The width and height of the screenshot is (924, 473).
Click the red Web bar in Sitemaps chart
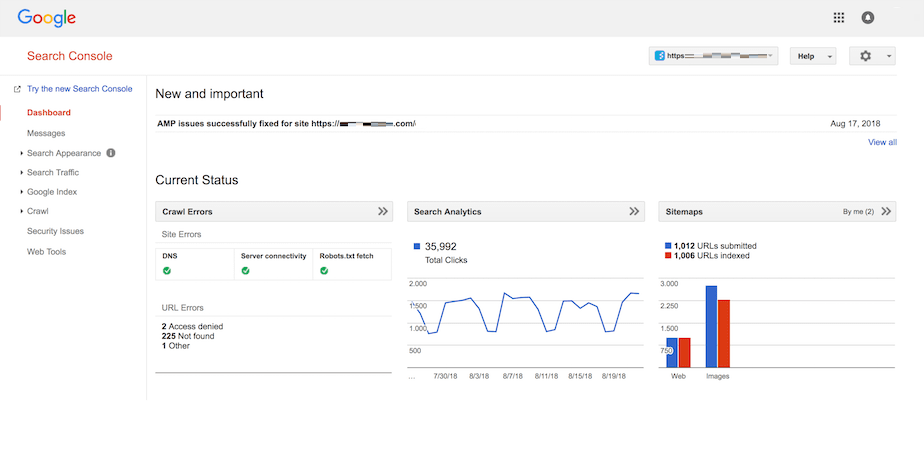684,352
